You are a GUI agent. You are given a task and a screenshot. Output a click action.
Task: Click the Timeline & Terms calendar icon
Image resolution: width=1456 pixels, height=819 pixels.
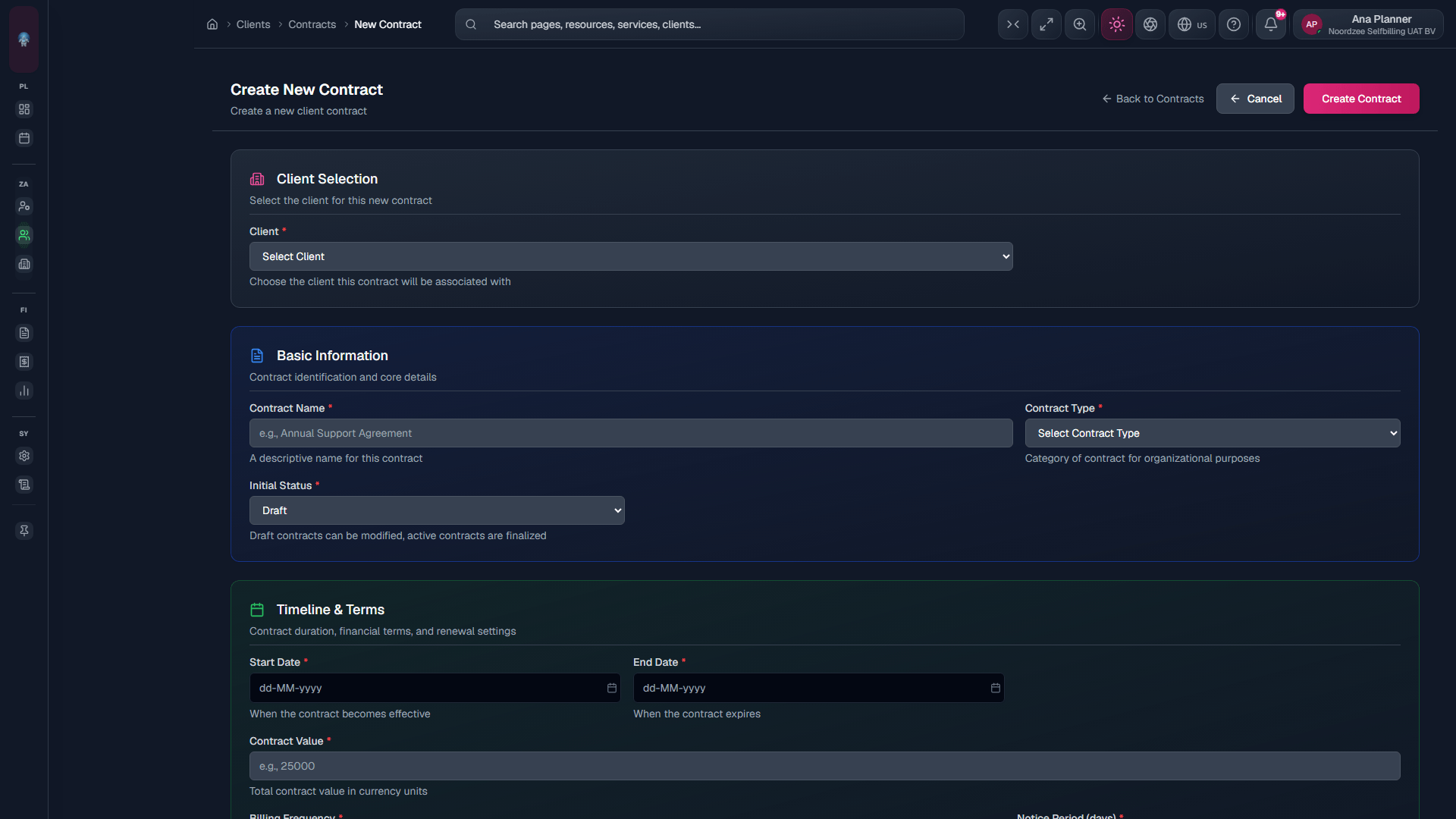[257, 610]
